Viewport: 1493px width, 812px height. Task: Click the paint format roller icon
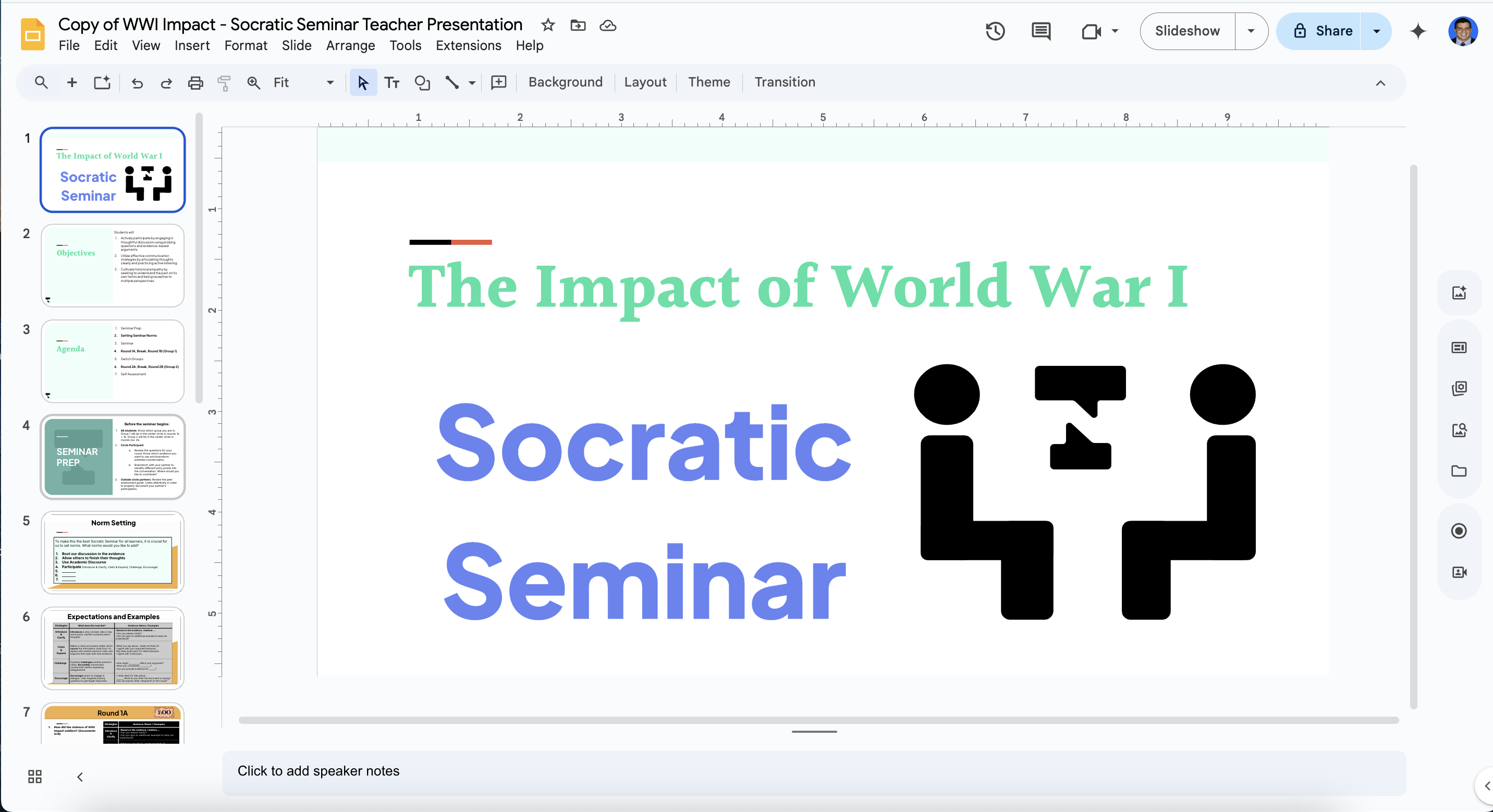pos(224,83)
